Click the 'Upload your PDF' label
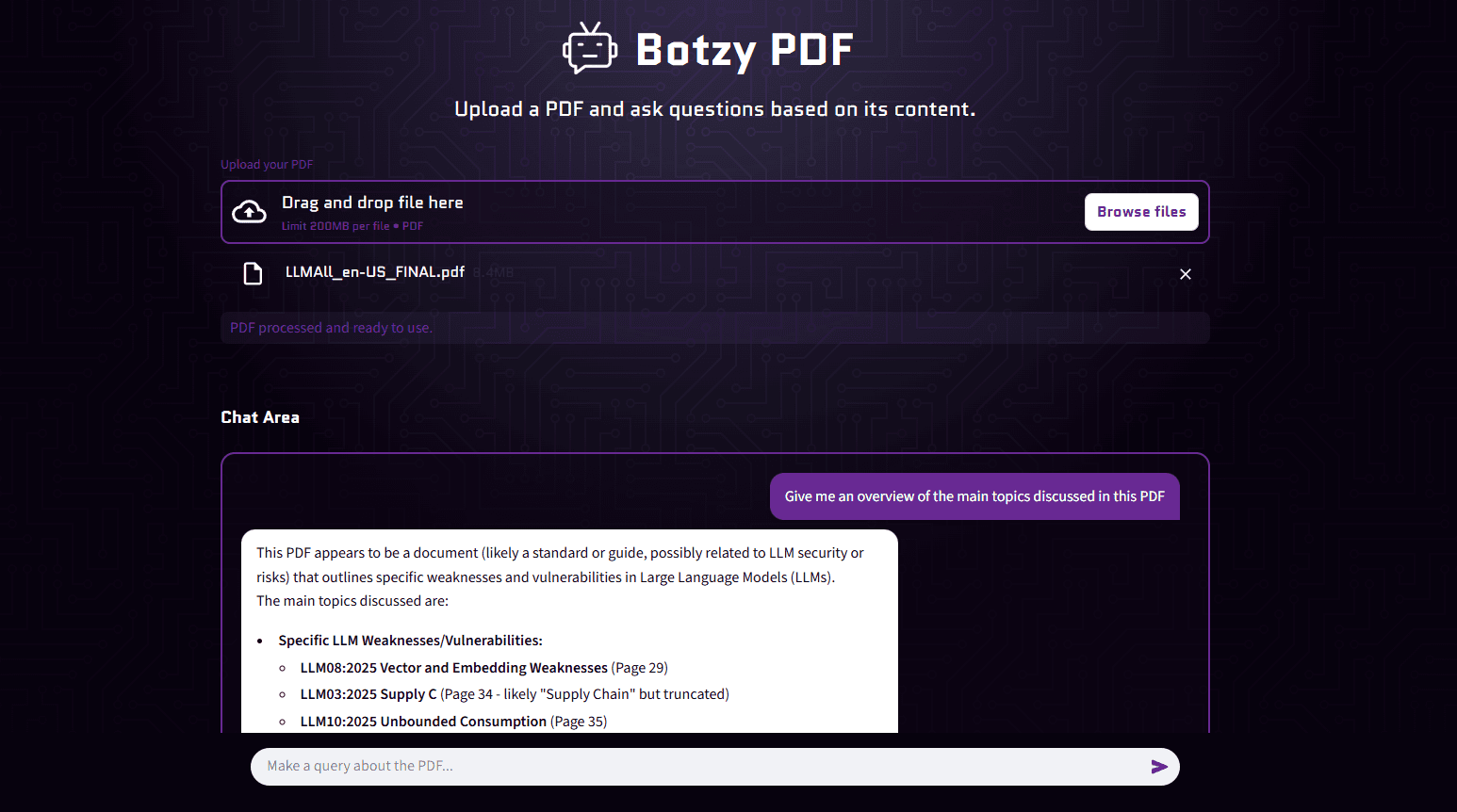Viewport: 1457px width, 812px height. click(267, 163)
